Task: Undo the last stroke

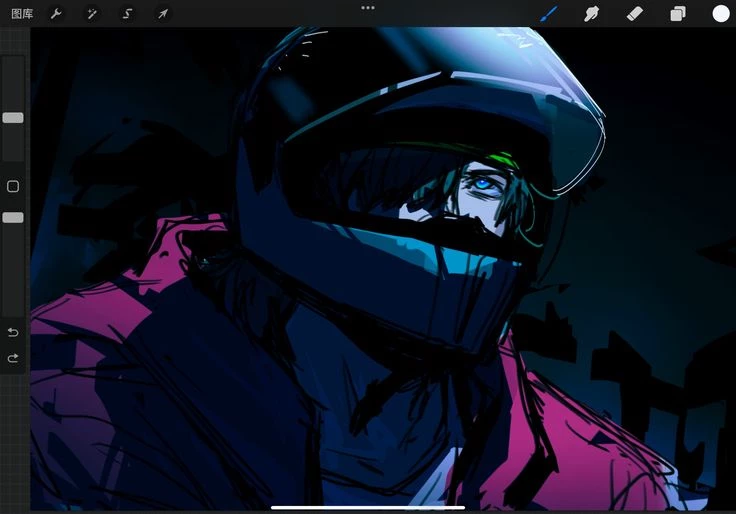Action: click(x=13, y=332)
